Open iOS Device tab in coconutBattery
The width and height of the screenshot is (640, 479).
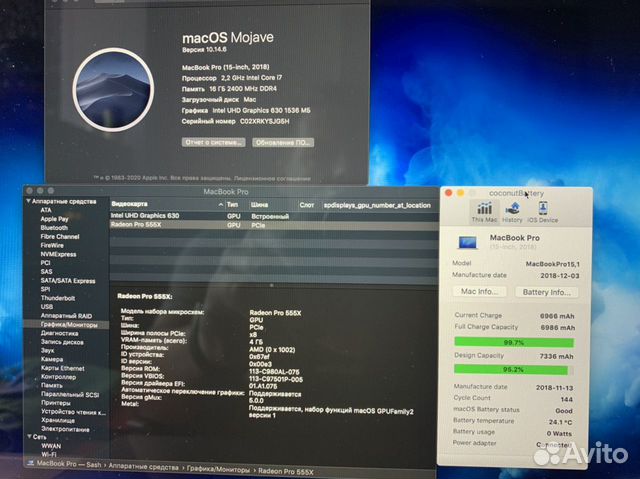pos(542,212)
